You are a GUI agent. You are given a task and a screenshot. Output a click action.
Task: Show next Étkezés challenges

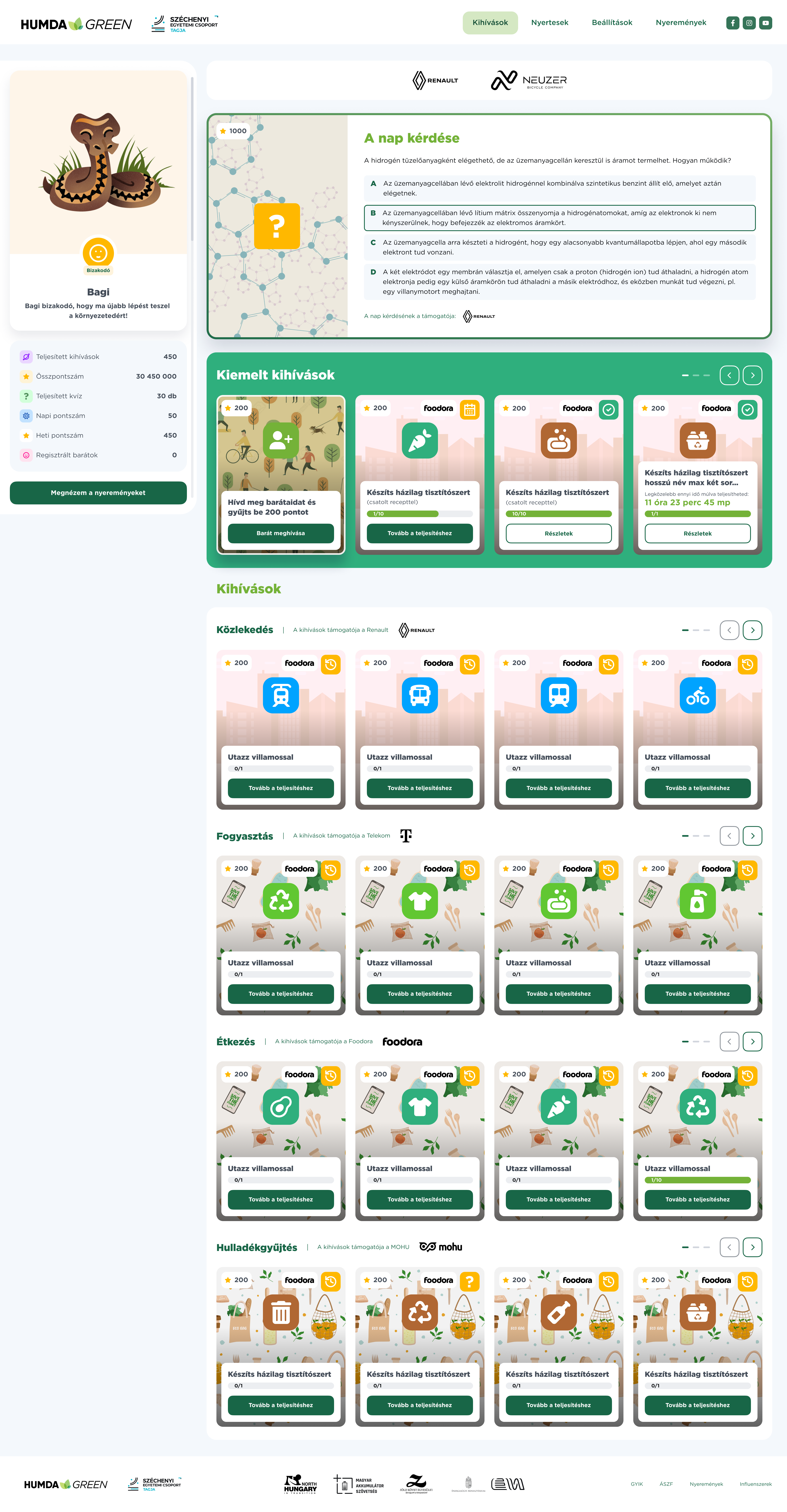[752, 1041]
